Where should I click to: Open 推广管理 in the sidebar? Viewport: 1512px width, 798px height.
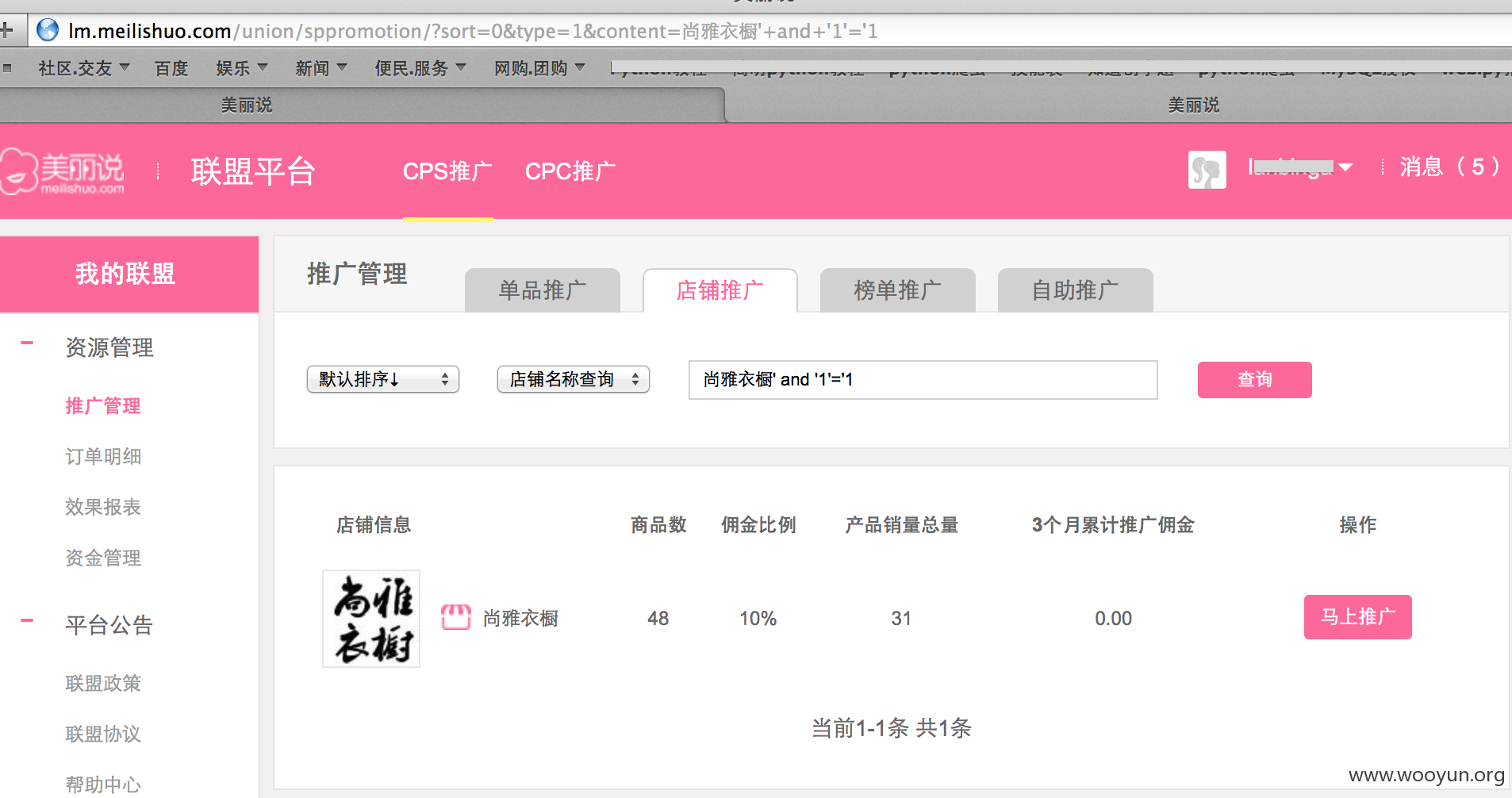(x=103, y=406)
